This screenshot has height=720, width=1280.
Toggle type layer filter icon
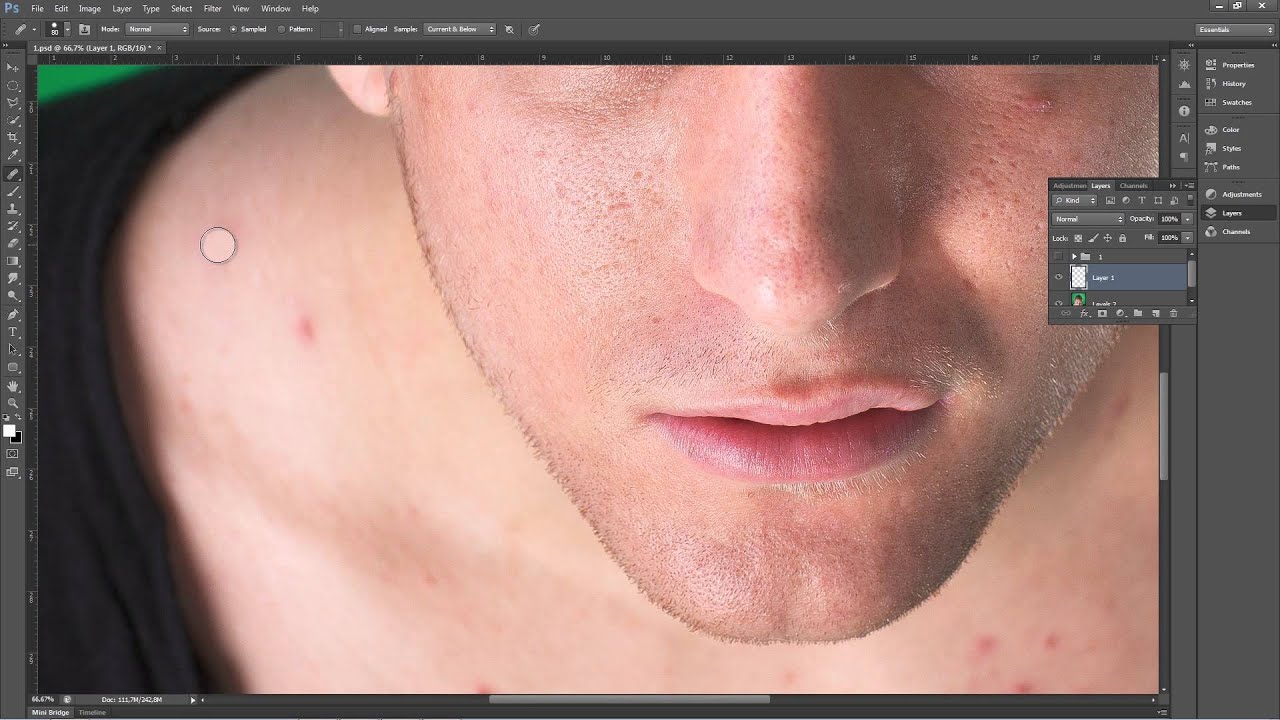point(1142,200)
